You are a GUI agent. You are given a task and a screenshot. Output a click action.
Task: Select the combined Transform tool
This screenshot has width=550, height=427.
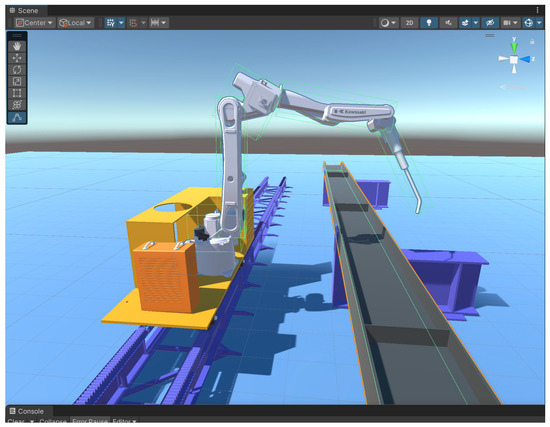[17, 105]
